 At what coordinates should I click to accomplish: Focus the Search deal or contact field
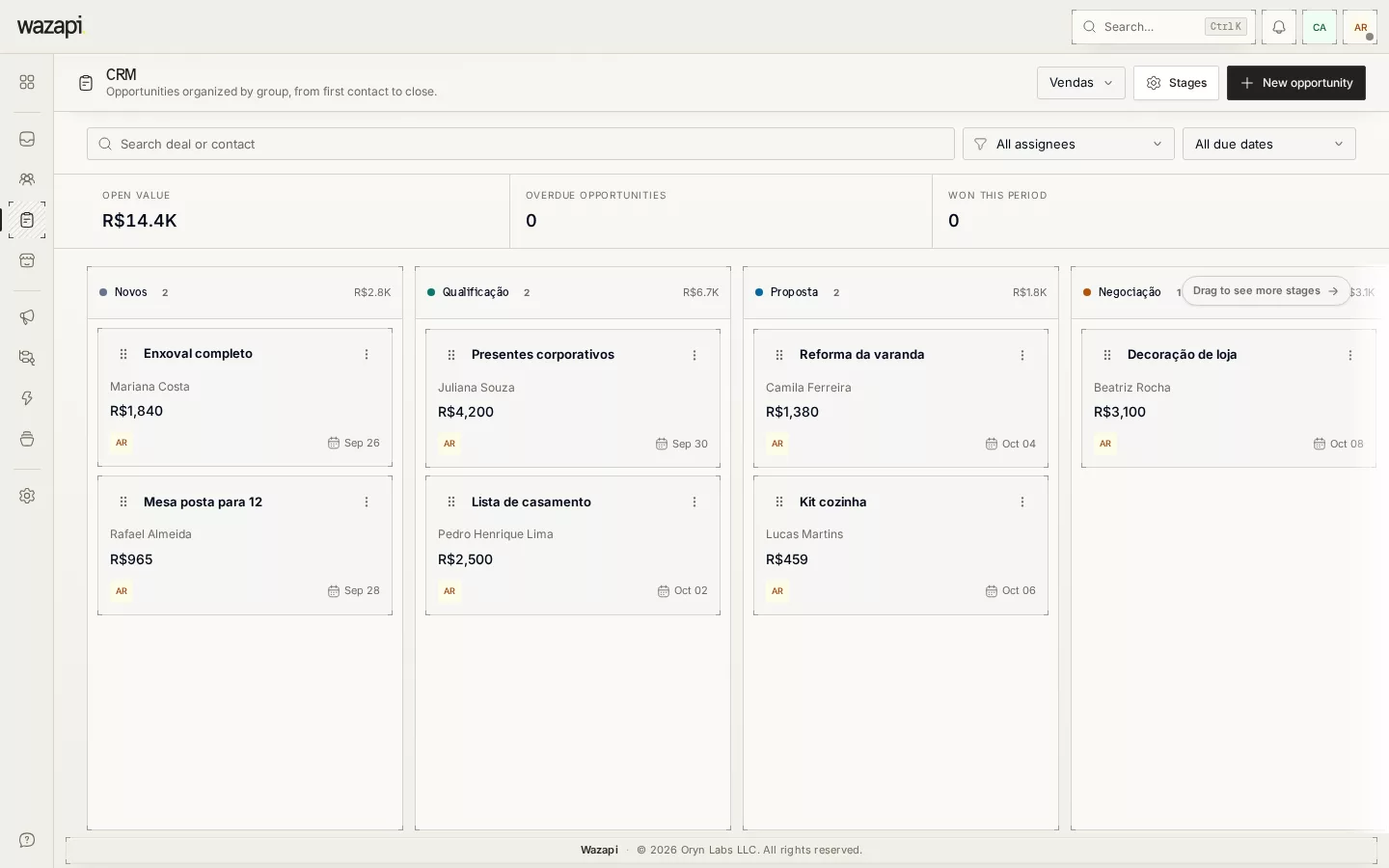point(521,144)
